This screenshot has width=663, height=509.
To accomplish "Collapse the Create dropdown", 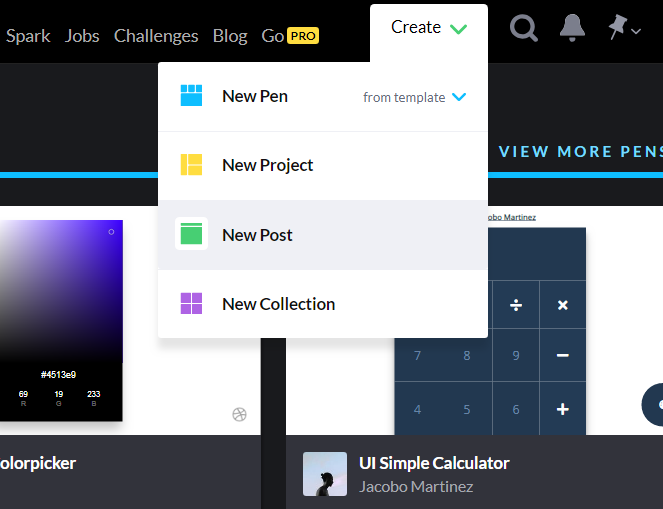I will (429, 28).
